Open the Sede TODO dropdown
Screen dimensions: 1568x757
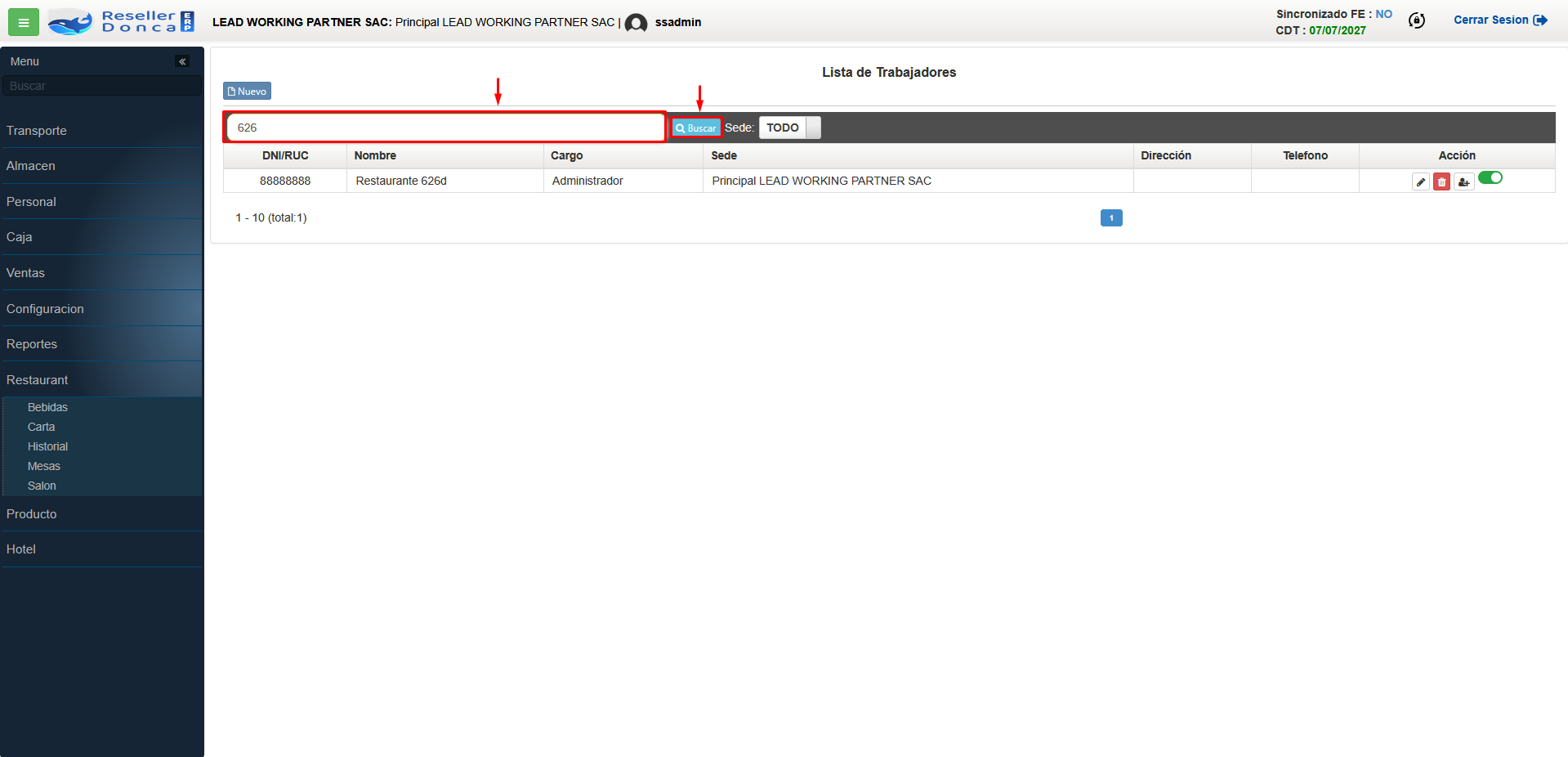789,128
